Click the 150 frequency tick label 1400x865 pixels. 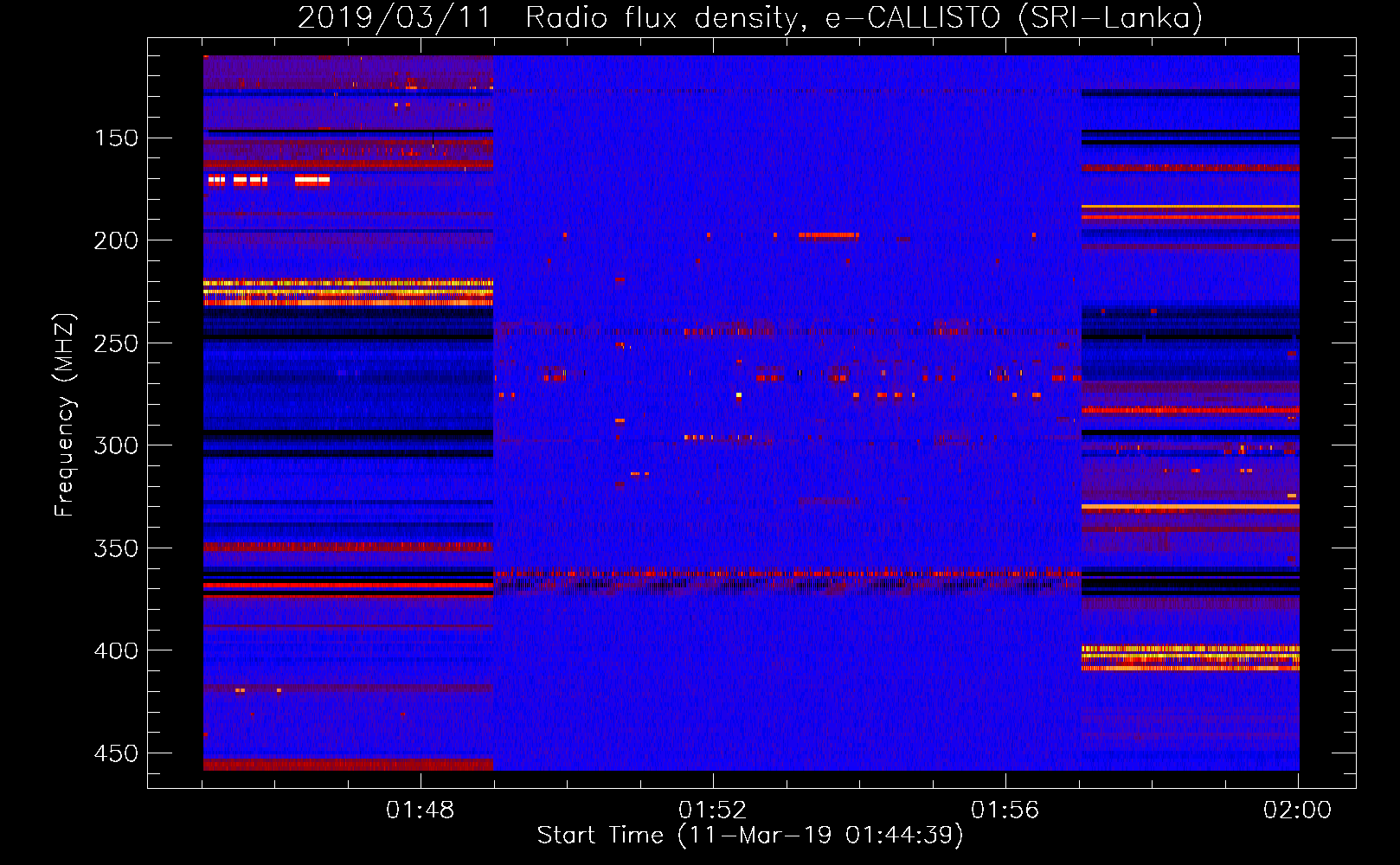coord(116,138)
